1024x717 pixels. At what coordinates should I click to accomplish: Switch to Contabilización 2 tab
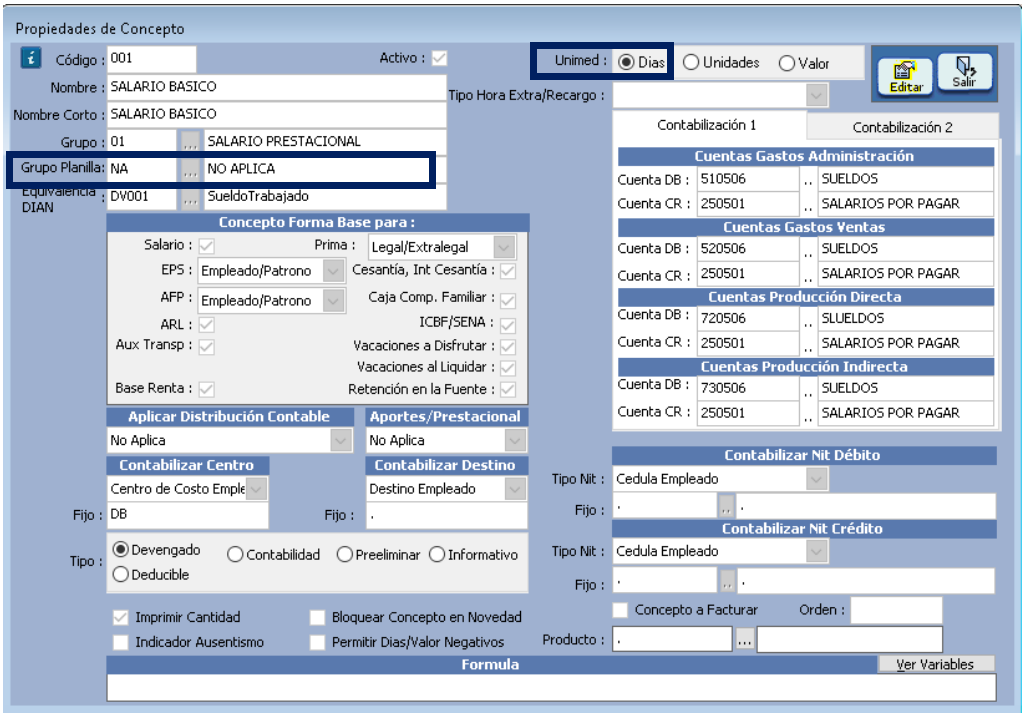[x=903, y=127]
